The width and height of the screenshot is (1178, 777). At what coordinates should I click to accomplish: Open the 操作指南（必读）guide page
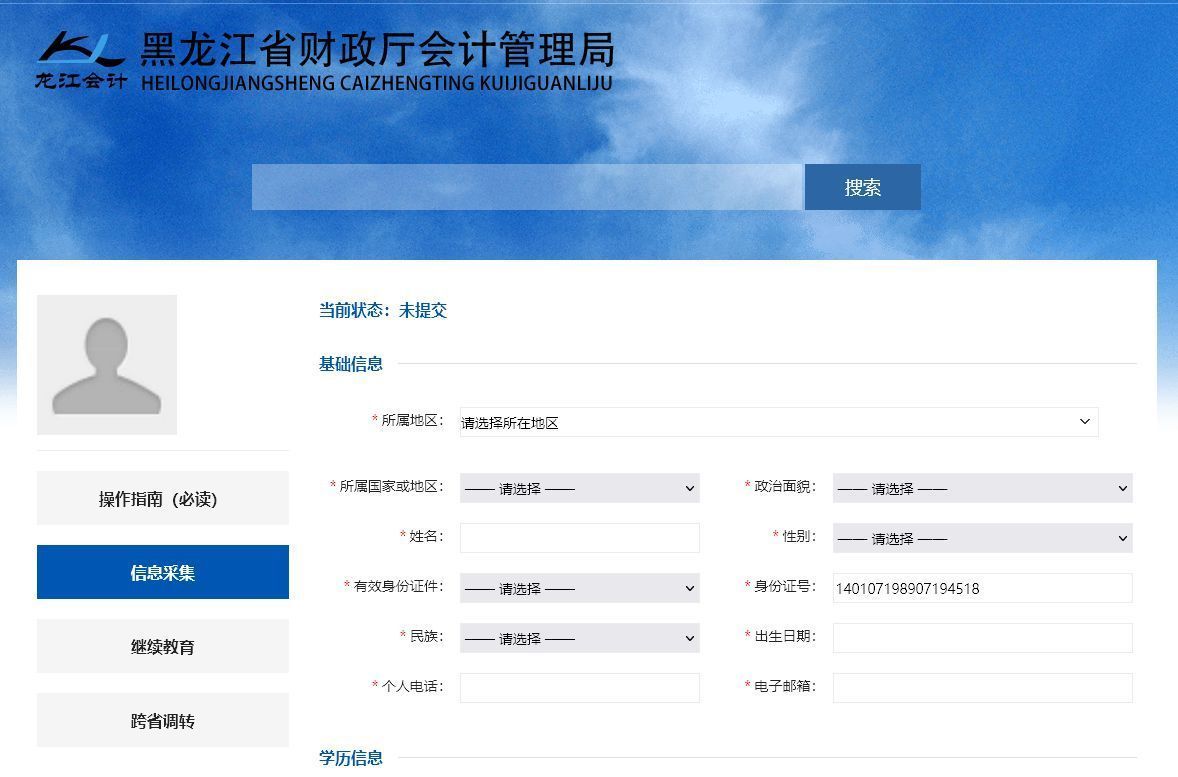tap(162, 497)
